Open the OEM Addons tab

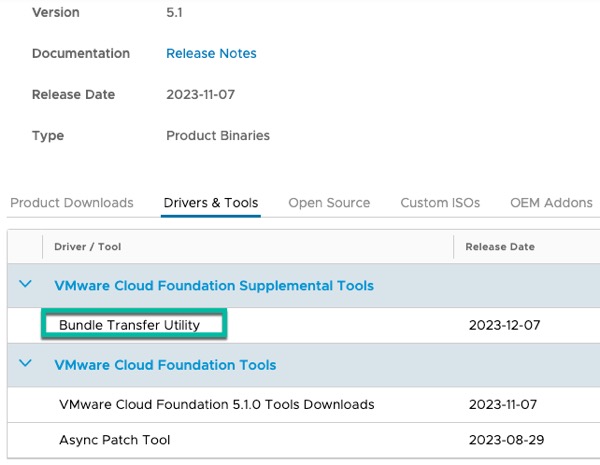(x=551, y=203)
